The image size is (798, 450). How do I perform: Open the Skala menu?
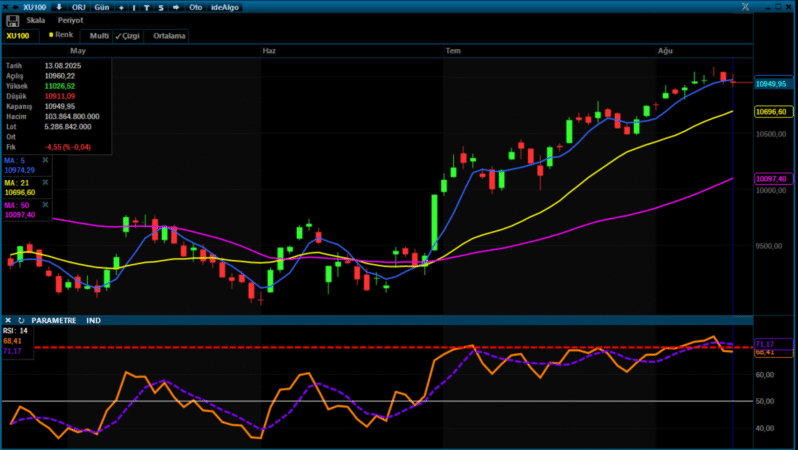pos(36,20)
